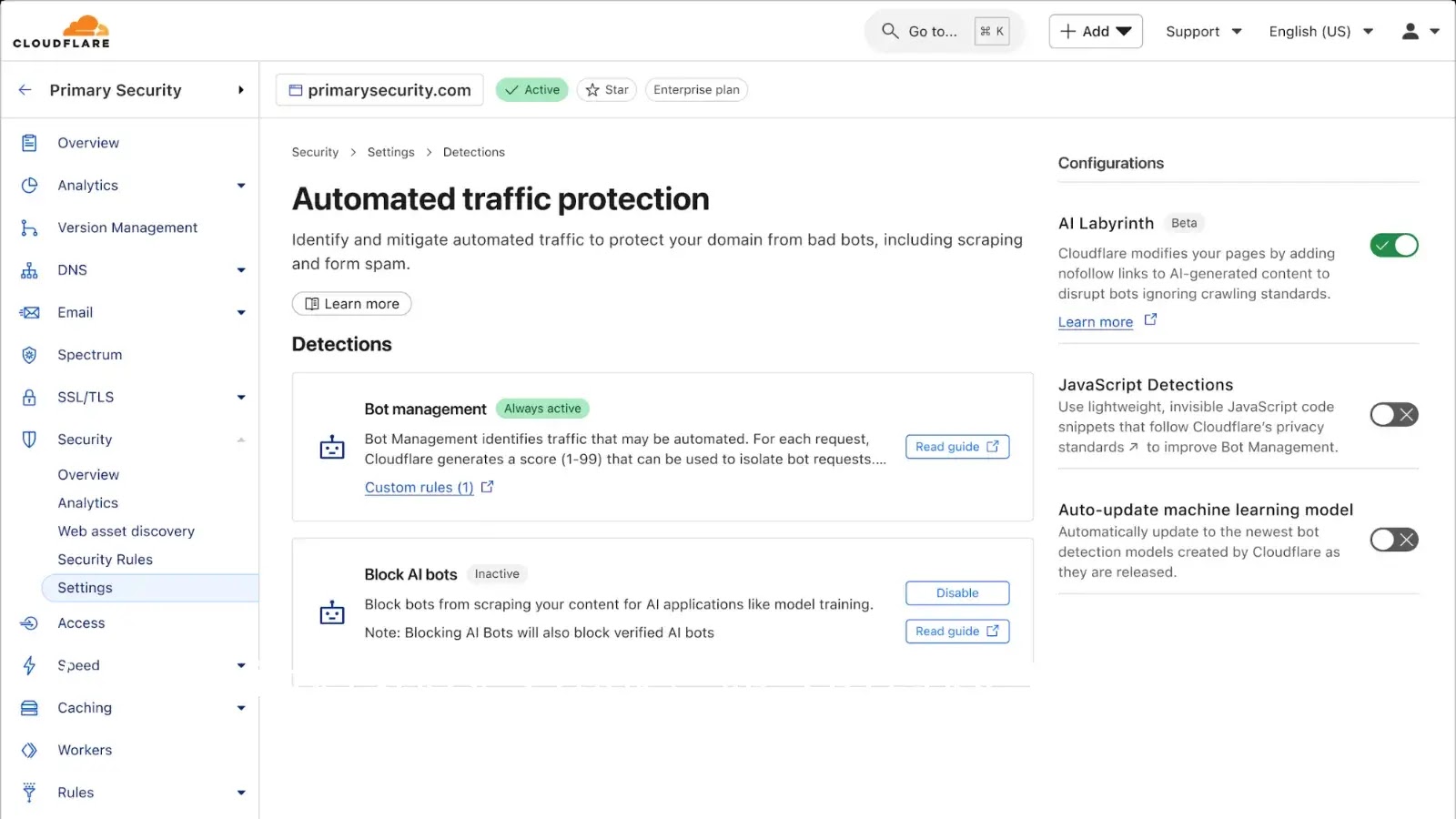Select the Security shield icon
Screen dimensions: 1456x819
[x=28, y=440]
